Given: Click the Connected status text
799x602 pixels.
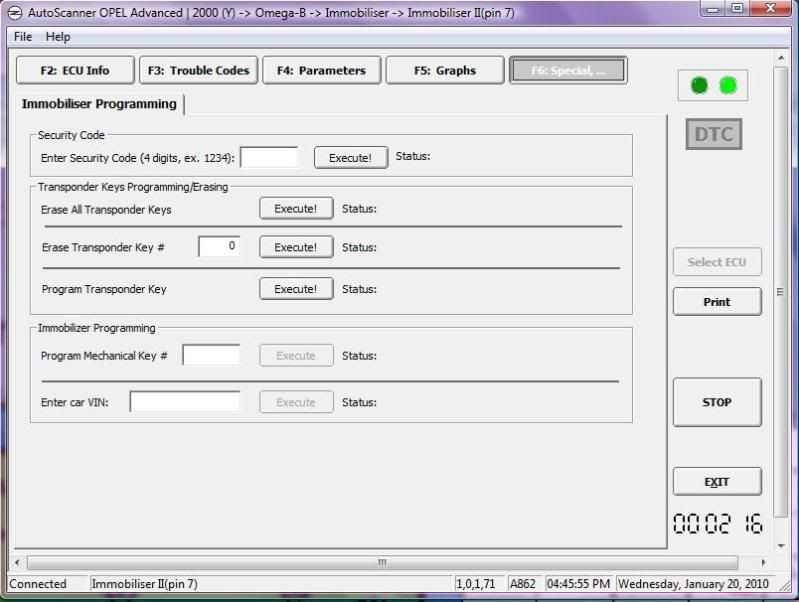Looking at the screenshot, I should click(38, 584).
